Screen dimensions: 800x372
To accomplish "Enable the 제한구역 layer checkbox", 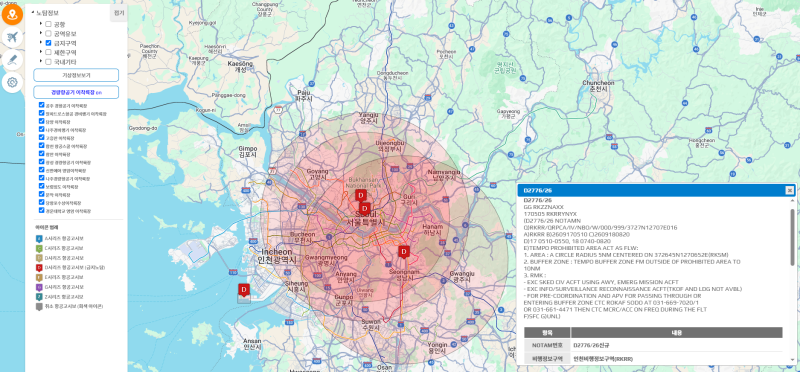I will (48, 52).
